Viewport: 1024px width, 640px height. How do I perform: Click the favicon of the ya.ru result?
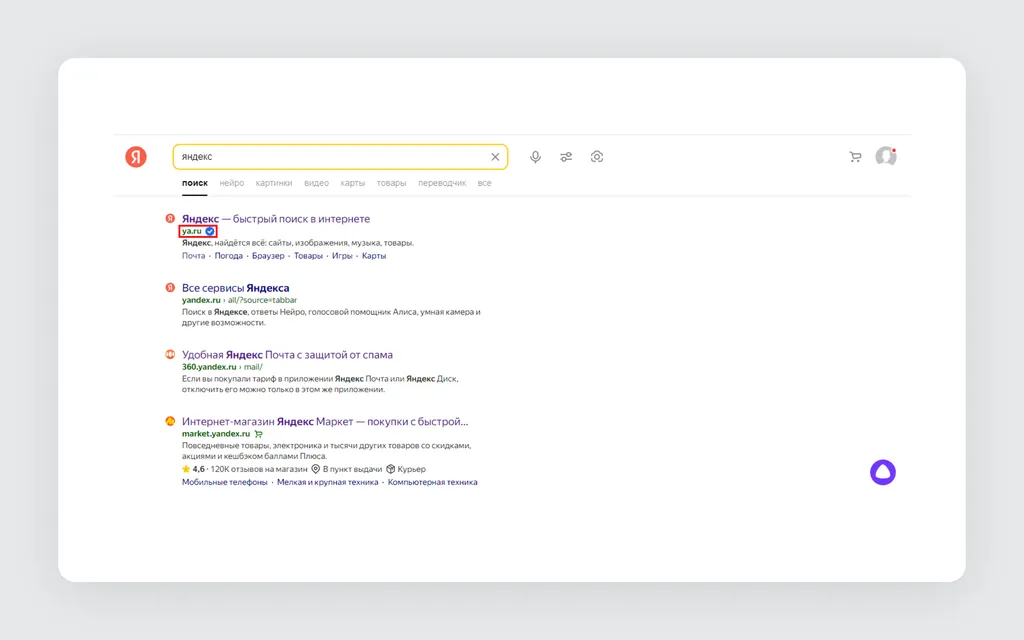(x=170, y=218)
